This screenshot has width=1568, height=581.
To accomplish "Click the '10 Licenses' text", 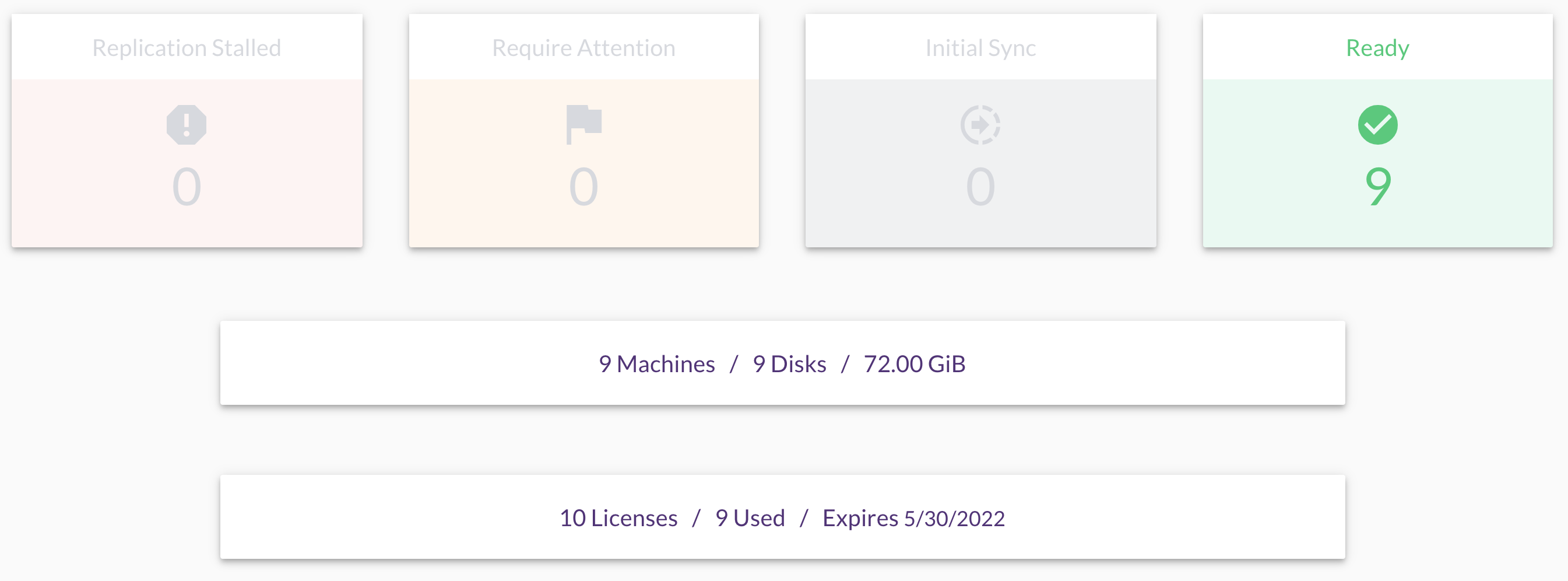I will point(618,517).
